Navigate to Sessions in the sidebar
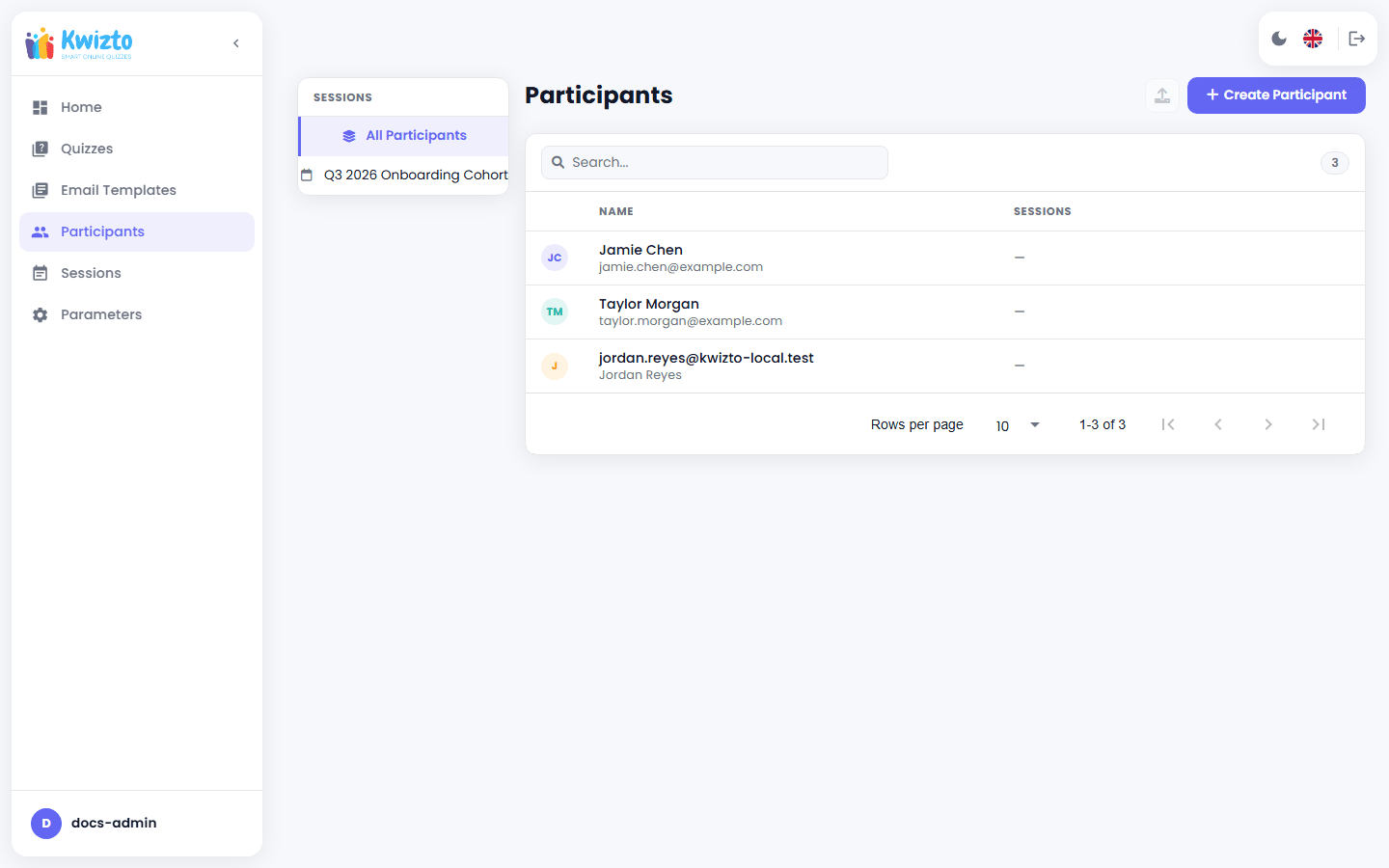Image resolution: width=1389 pixels, height=868 pixels. click(137, 273)
